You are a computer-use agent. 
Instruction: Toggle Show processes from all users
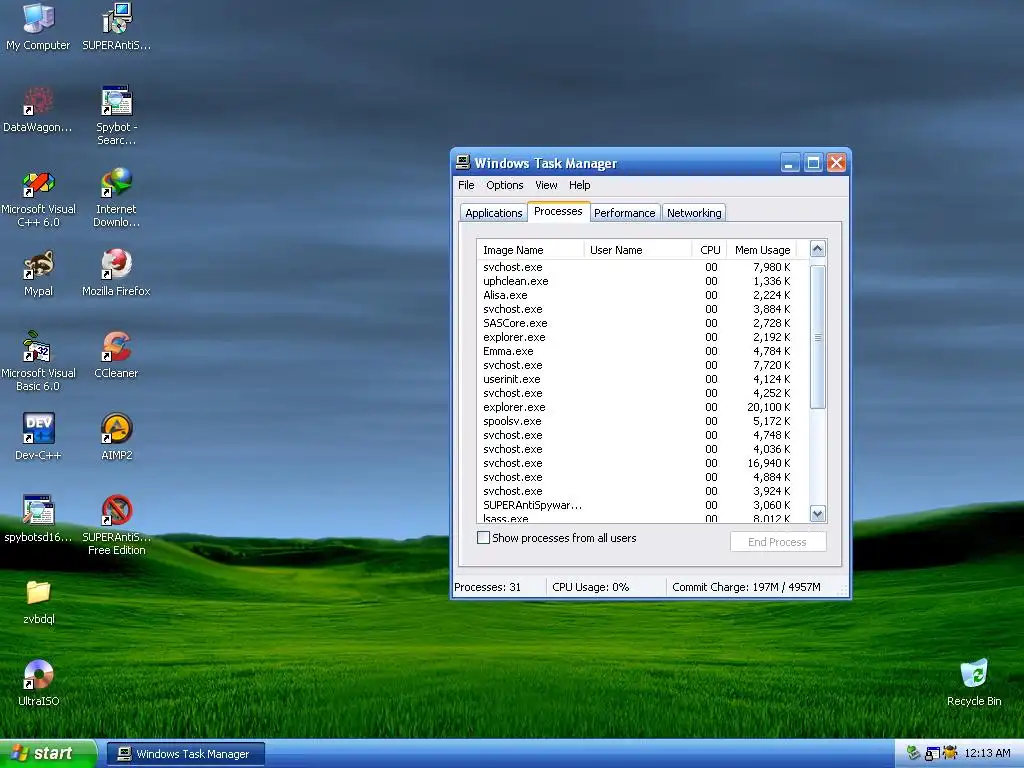(483, 537)
